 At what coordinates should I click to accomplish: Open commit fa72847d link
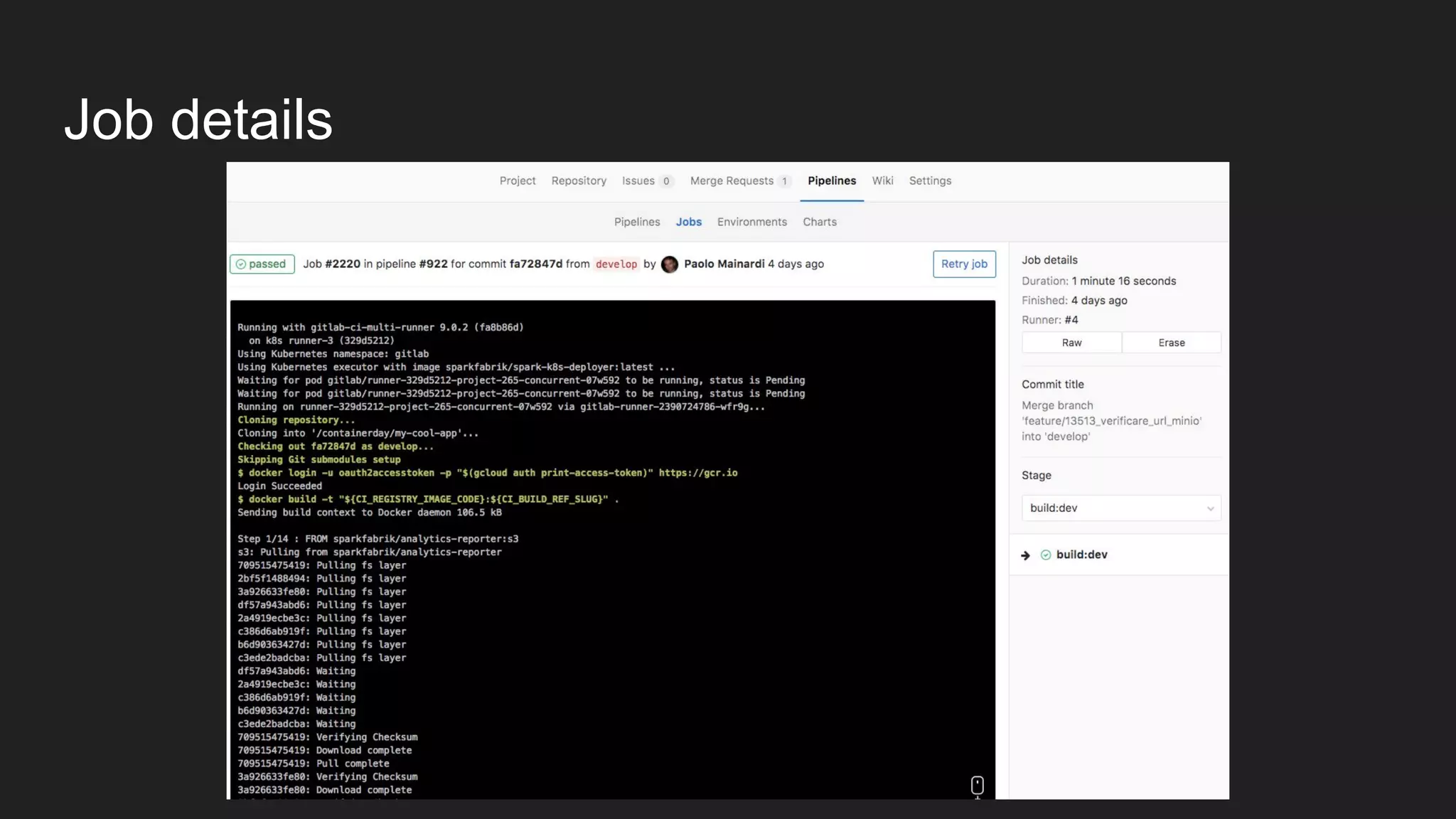[x=535, y=264]
